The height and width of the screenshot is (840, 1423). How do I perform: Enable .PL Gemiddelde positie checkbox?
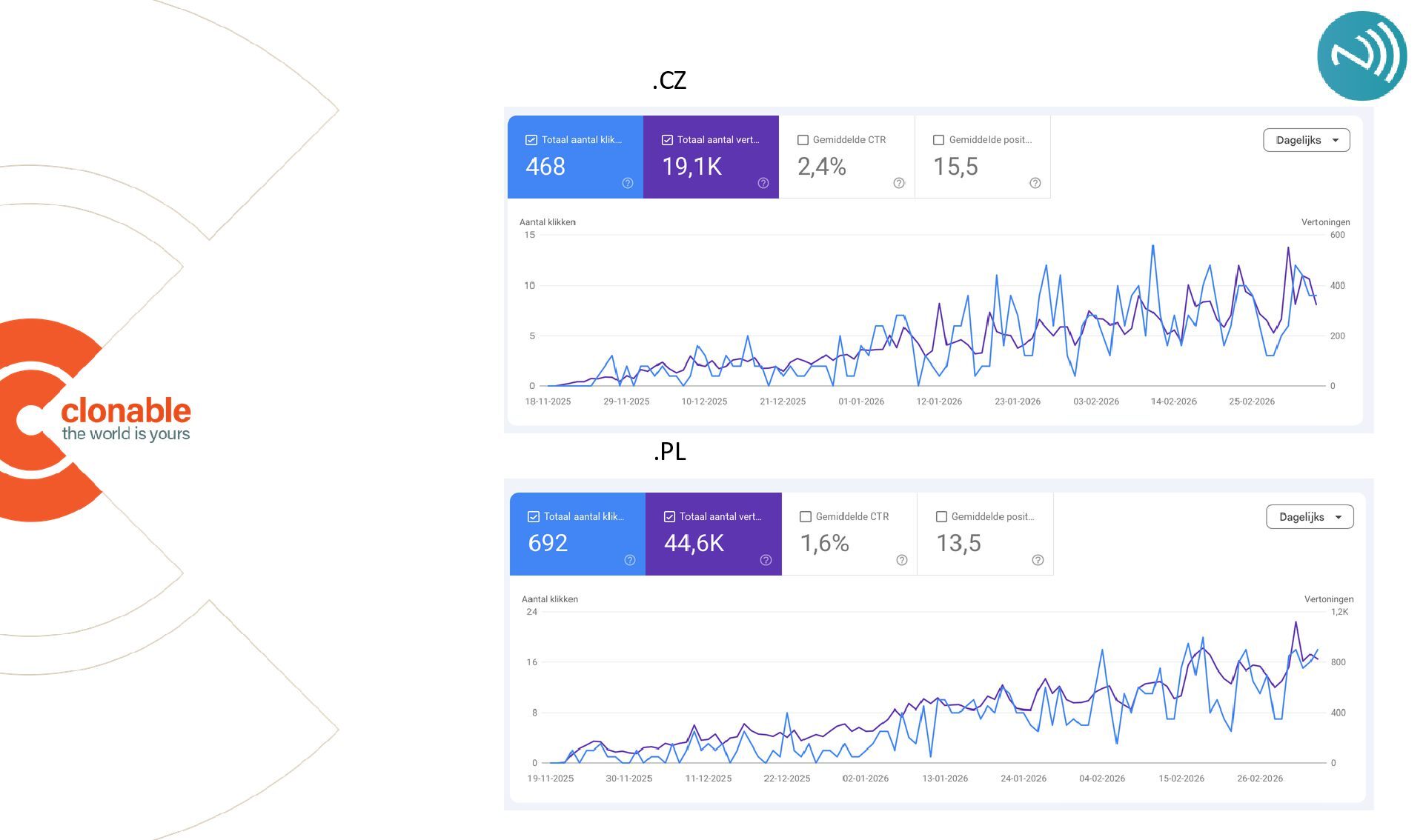(941, 517)
